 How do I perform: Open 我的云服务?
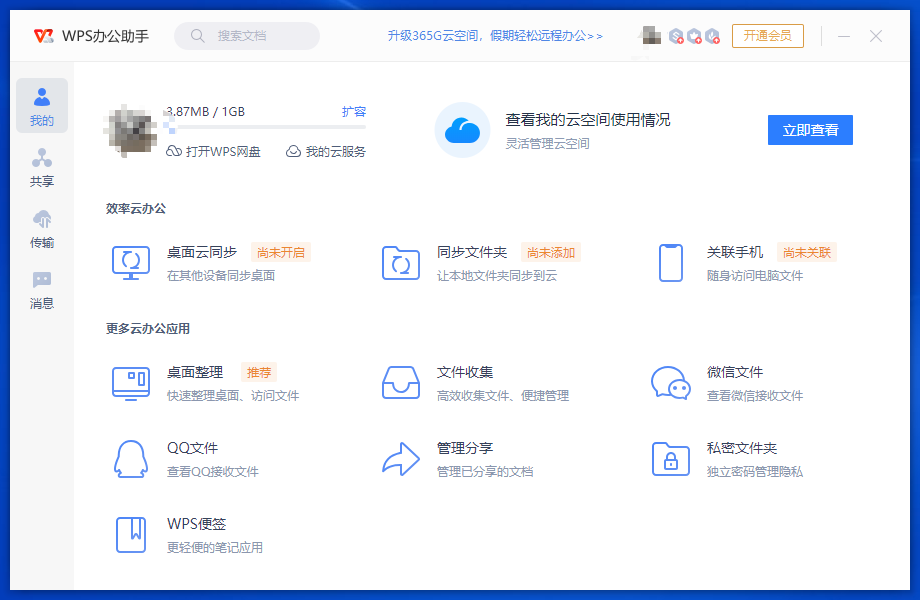tap(326, 151)
